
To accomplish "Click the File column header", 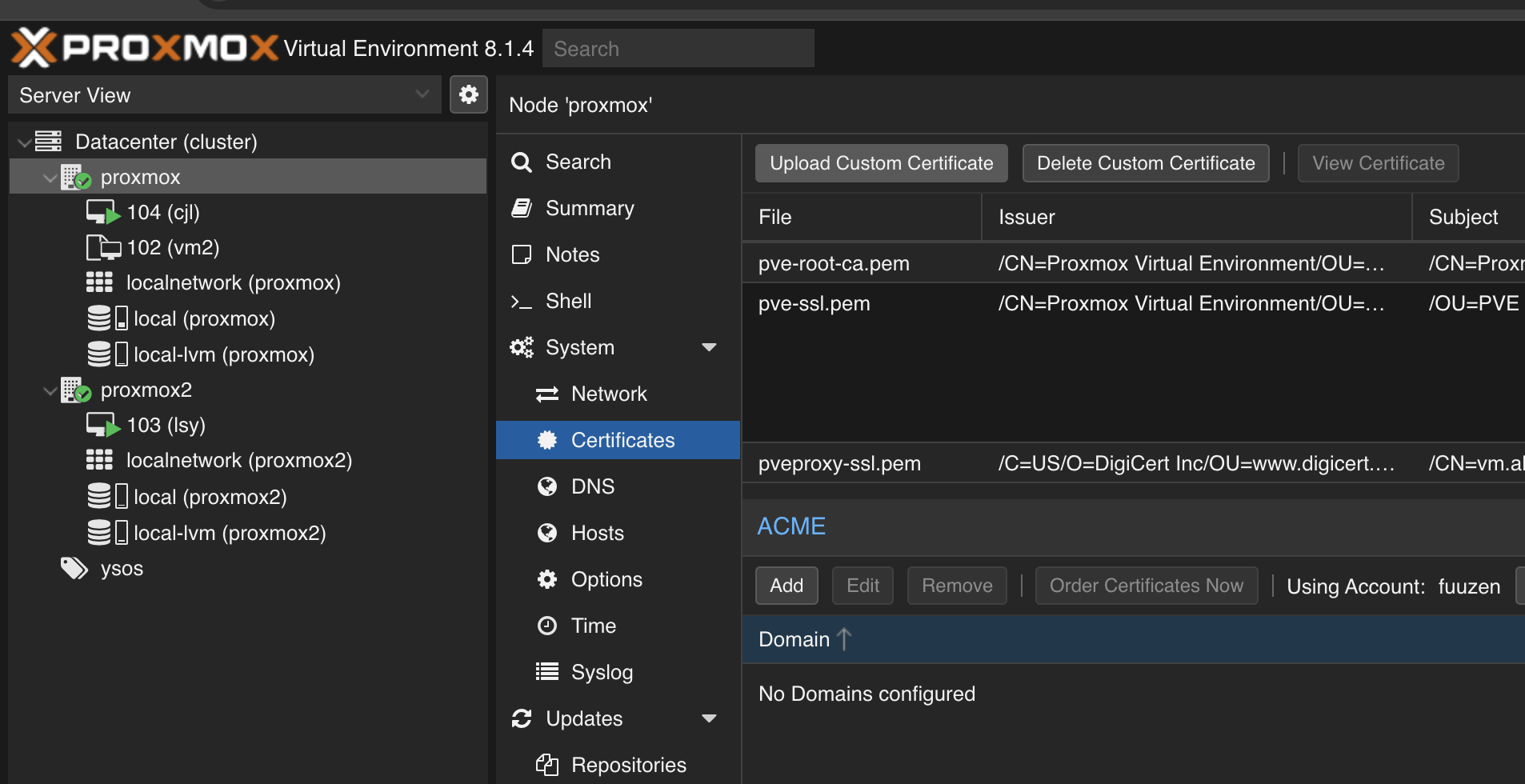I will [x=862, y=217].
